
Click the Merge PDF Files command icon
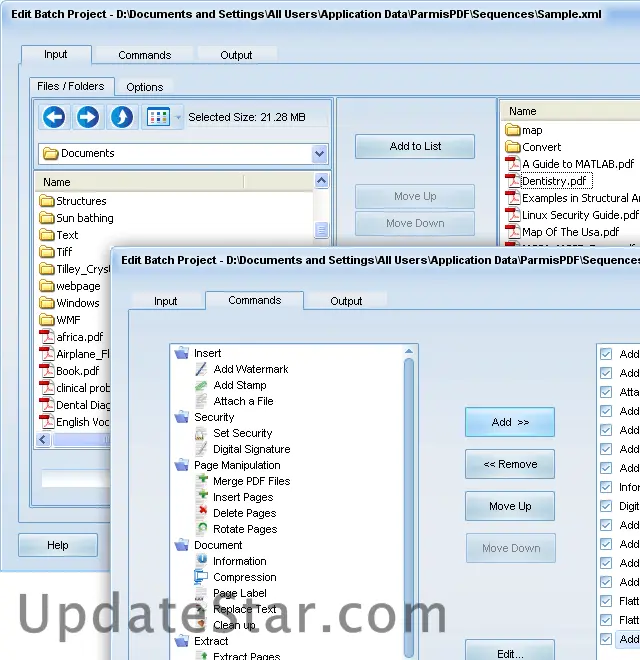pyautogui.click(x=203, y=480)
